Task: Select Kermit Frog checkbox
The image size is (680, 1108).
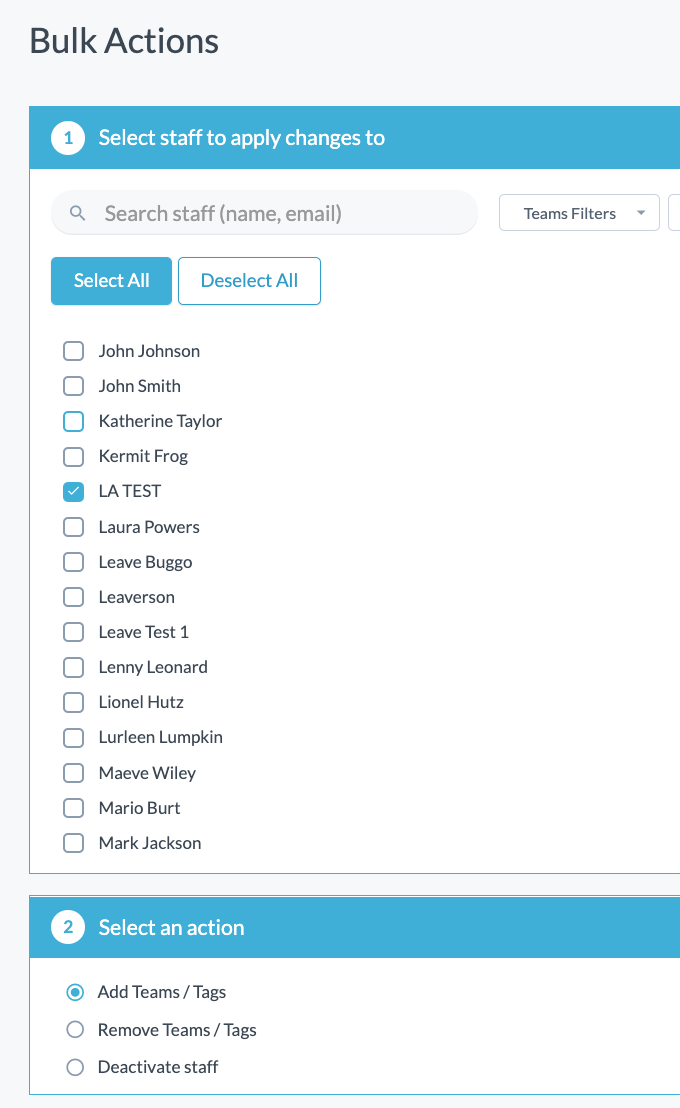Action: pos(74,456)
